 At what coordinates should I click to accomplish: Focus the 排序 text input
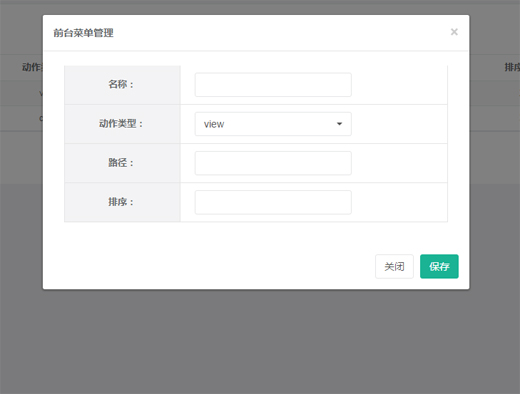tap(273, 202)
